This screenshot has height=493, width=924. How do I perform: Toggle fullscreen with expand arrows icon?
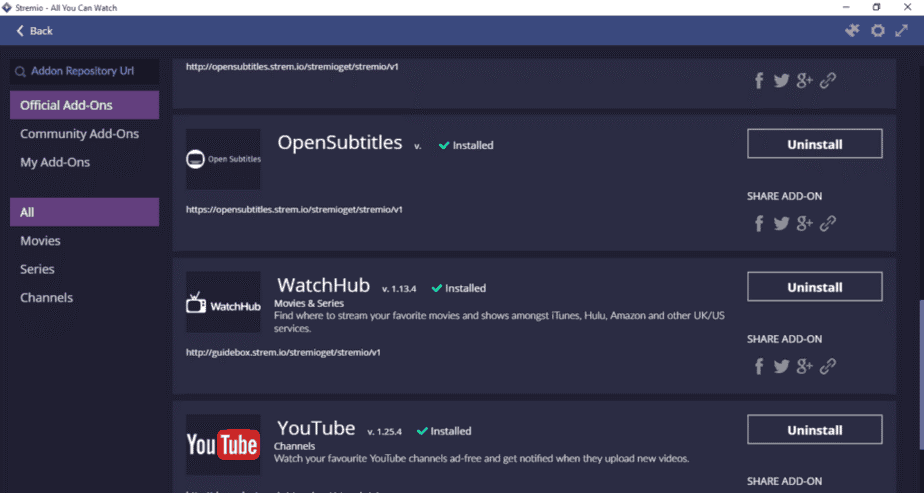point(902,31)
